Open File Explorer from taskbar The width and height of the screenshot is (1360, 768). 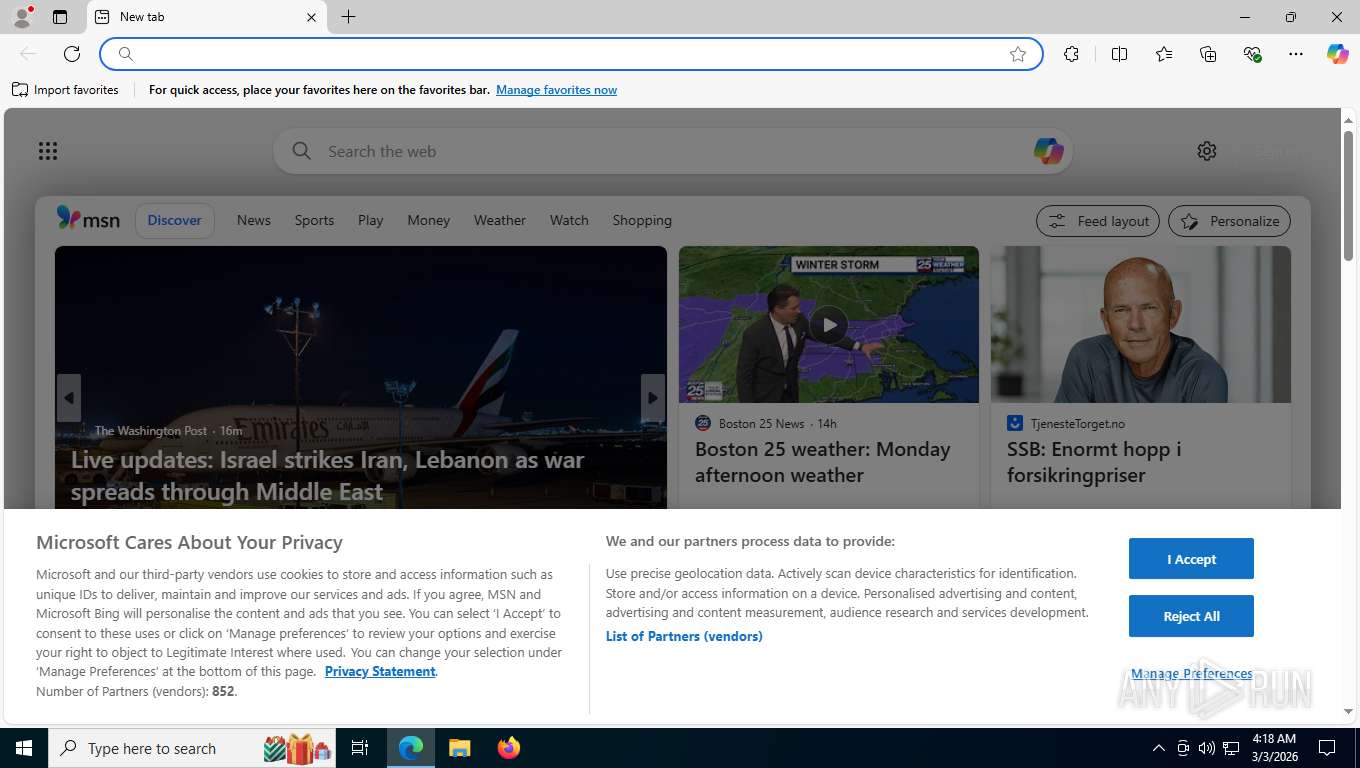459,748
